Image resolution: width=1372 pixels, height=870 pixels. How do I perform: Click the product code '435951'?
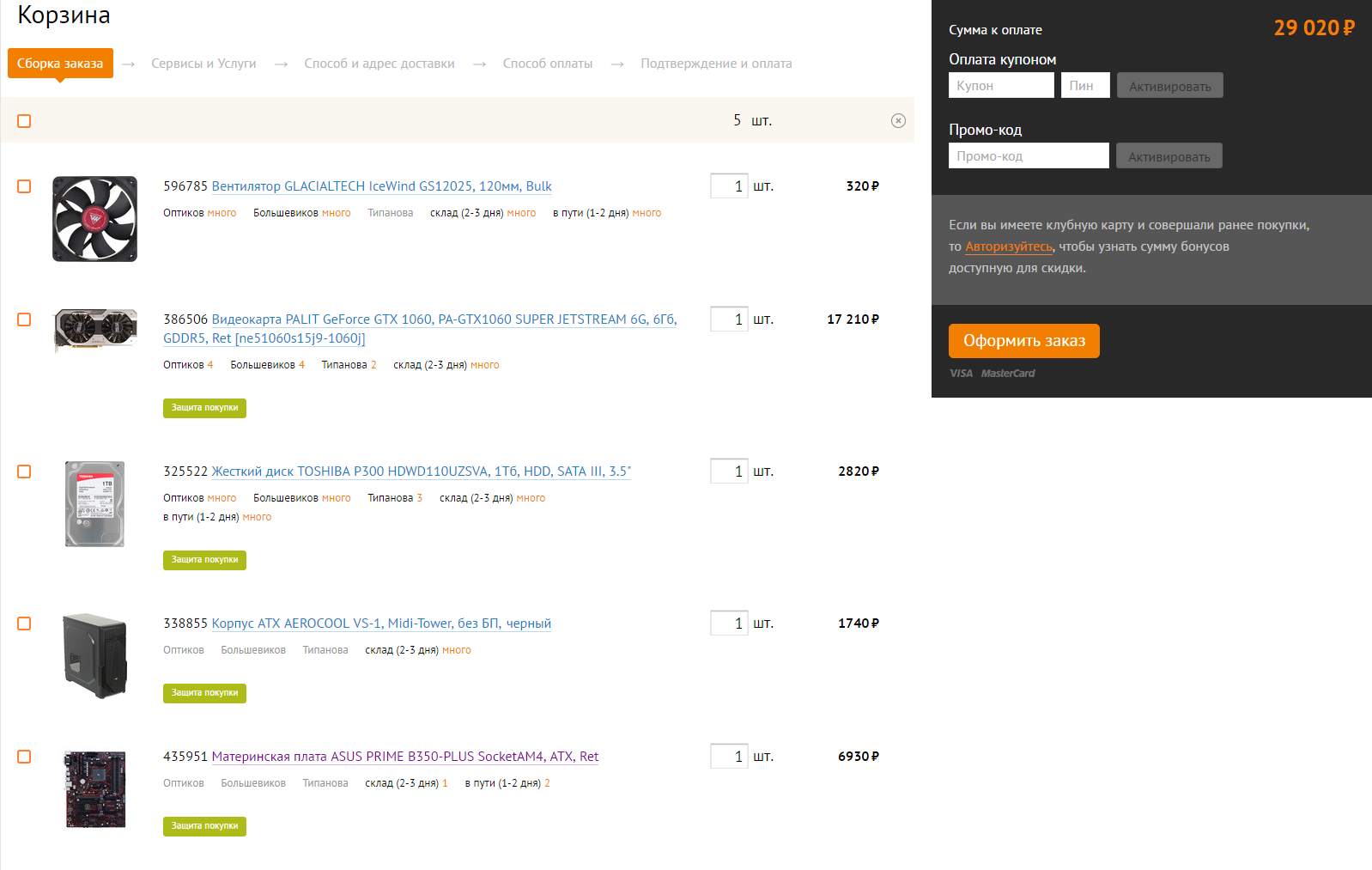185,757
